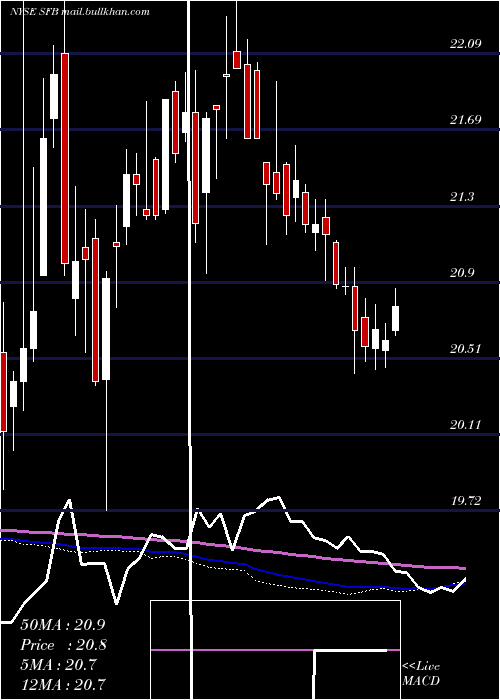
Task: Click the 20.11 price level label
Action: pos(466,425)
